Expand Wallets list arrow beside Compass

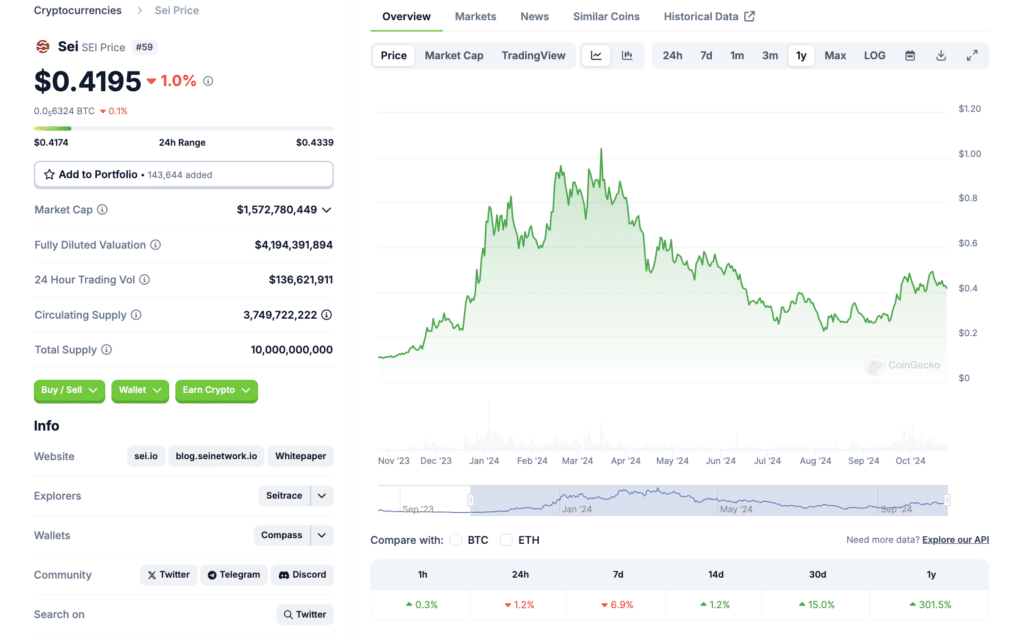click(322, 535)
